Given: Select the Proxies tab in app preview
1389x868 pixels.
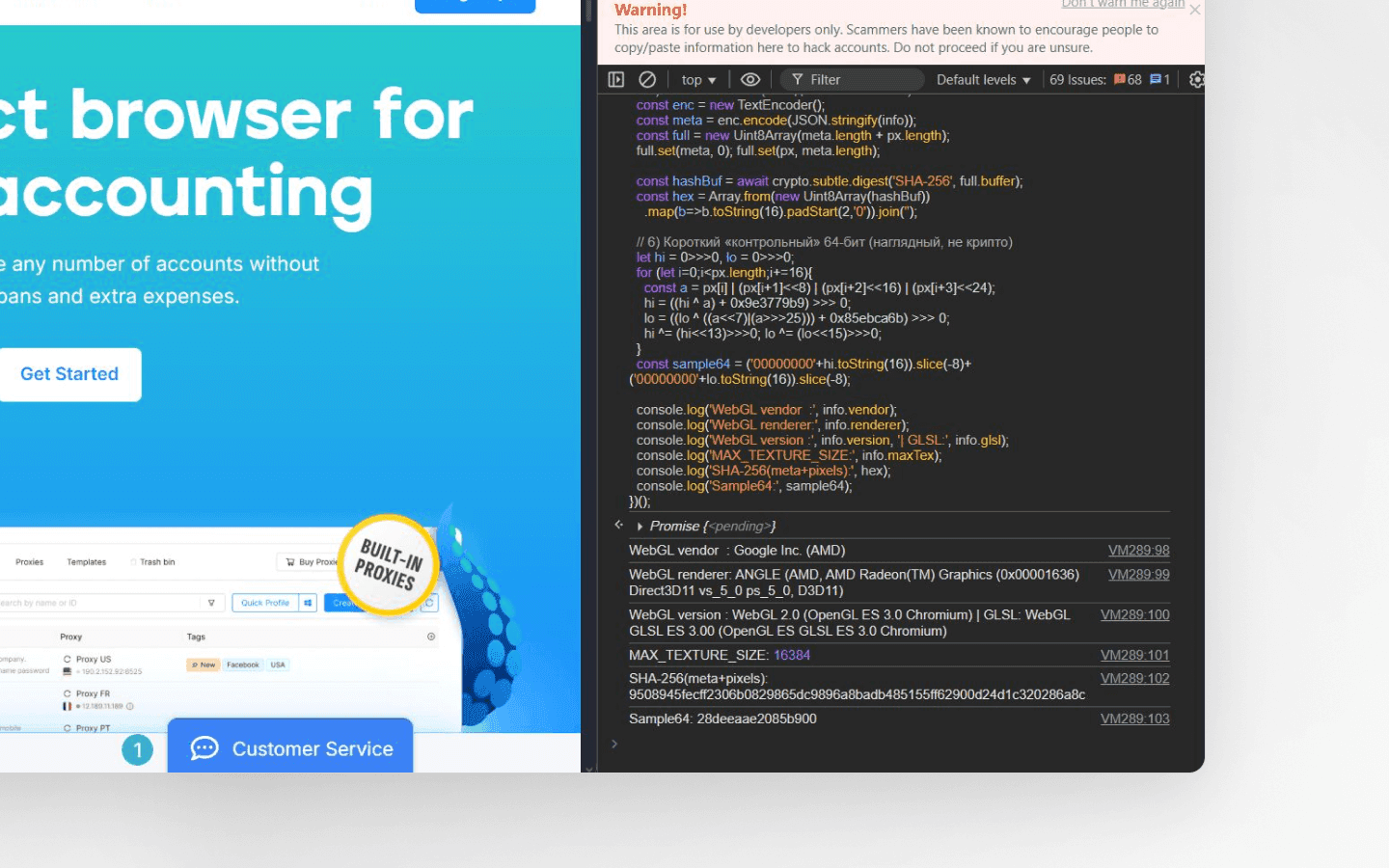Looking at the screenshot, I should tap(29, 562).
